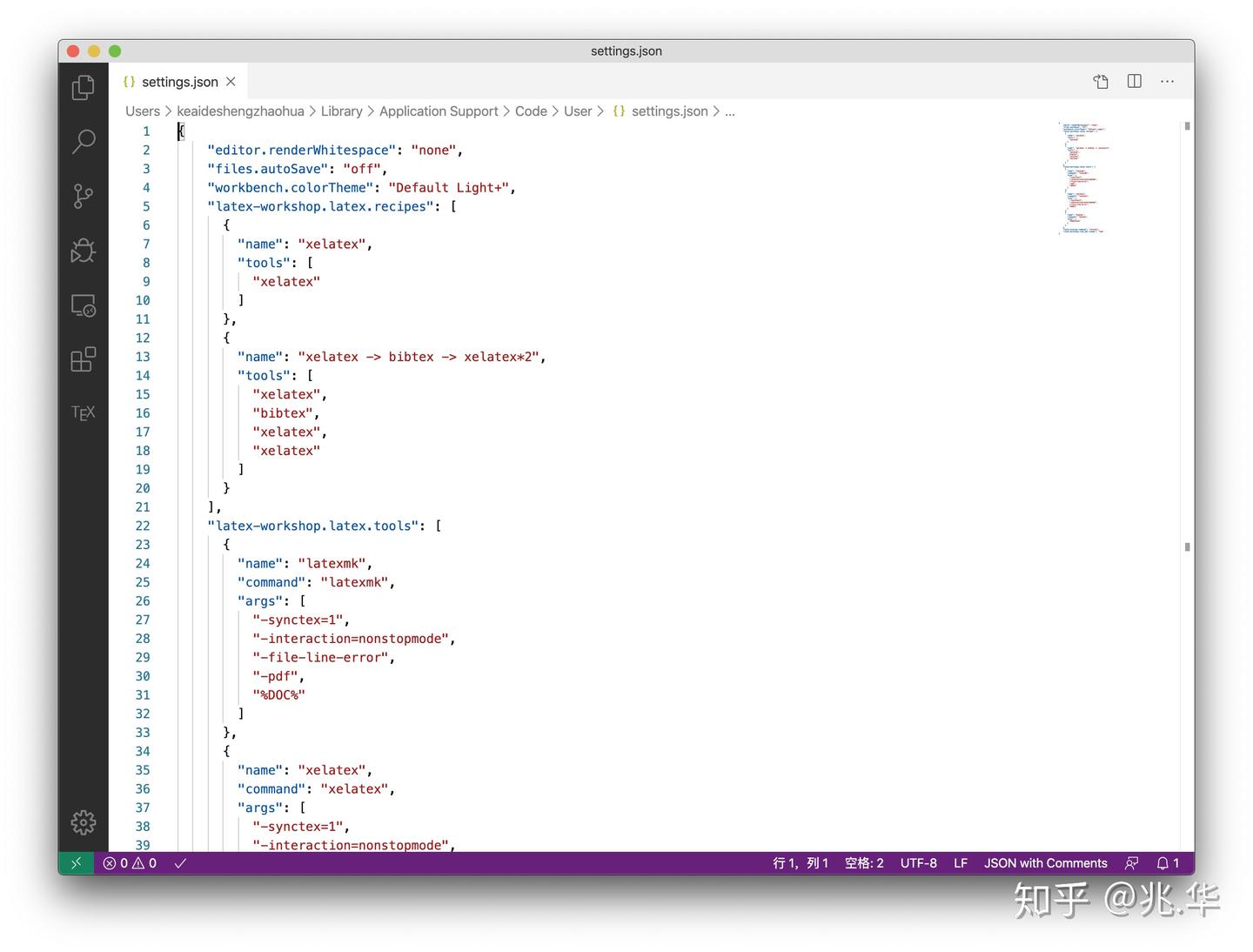Click the notification bell in status bar
The height and width of the screenshot is (952, 1253).
[1163, 862]
